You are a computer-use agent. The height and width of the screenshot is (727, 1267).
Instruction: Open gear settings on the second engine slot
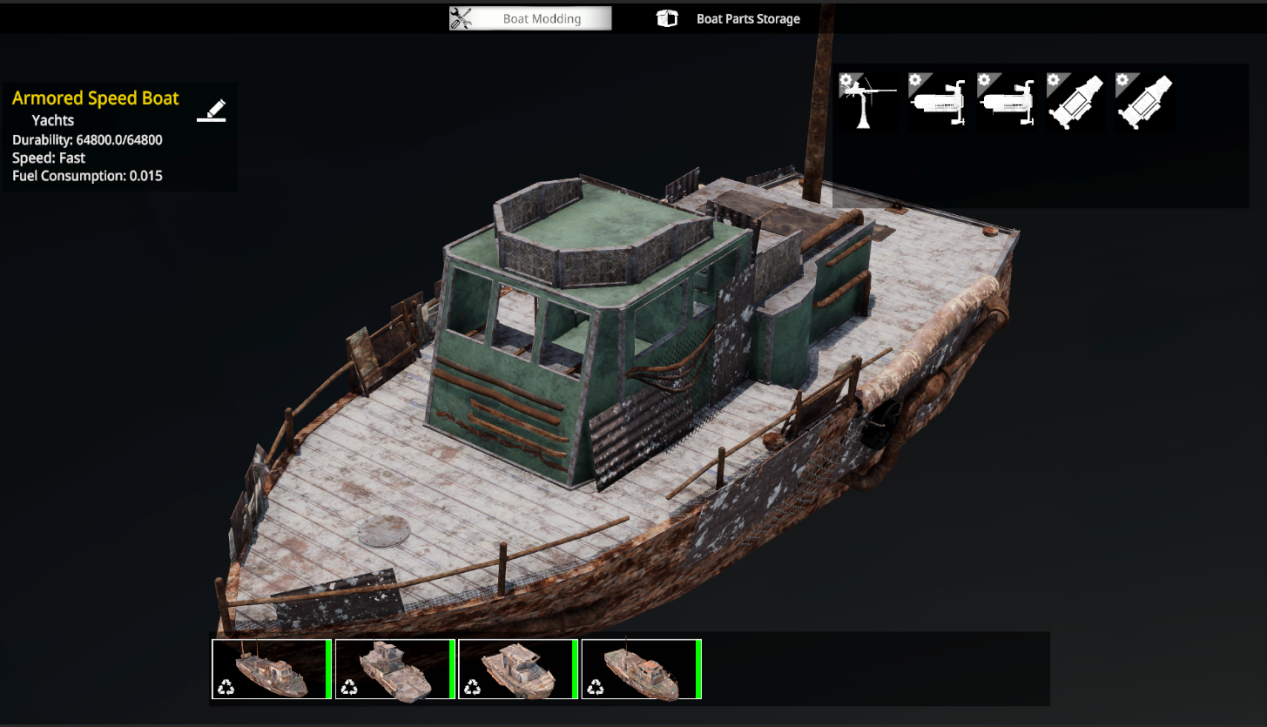click(x=984, y=80)
